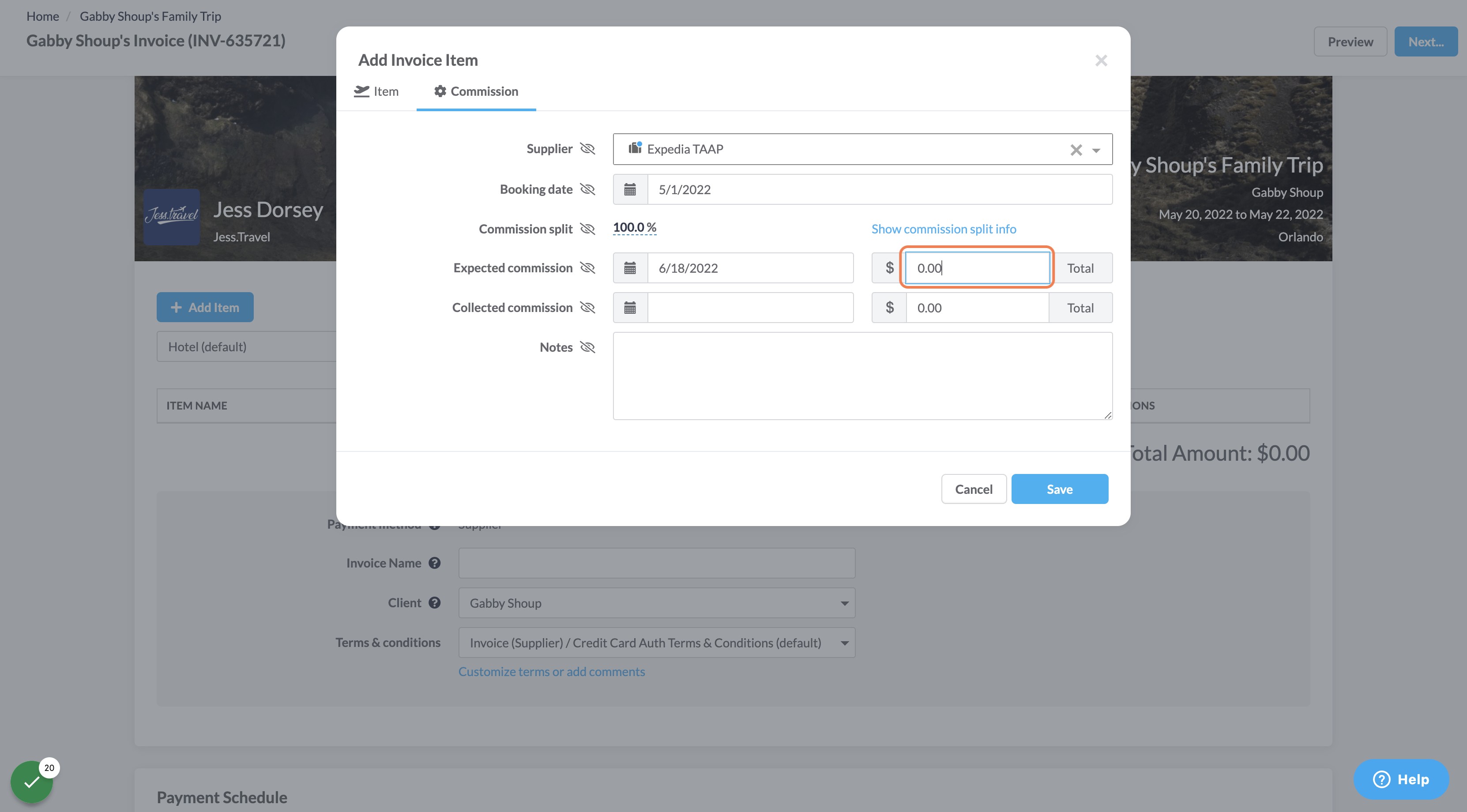Open the Booking date calendar icon

point(630,190)
